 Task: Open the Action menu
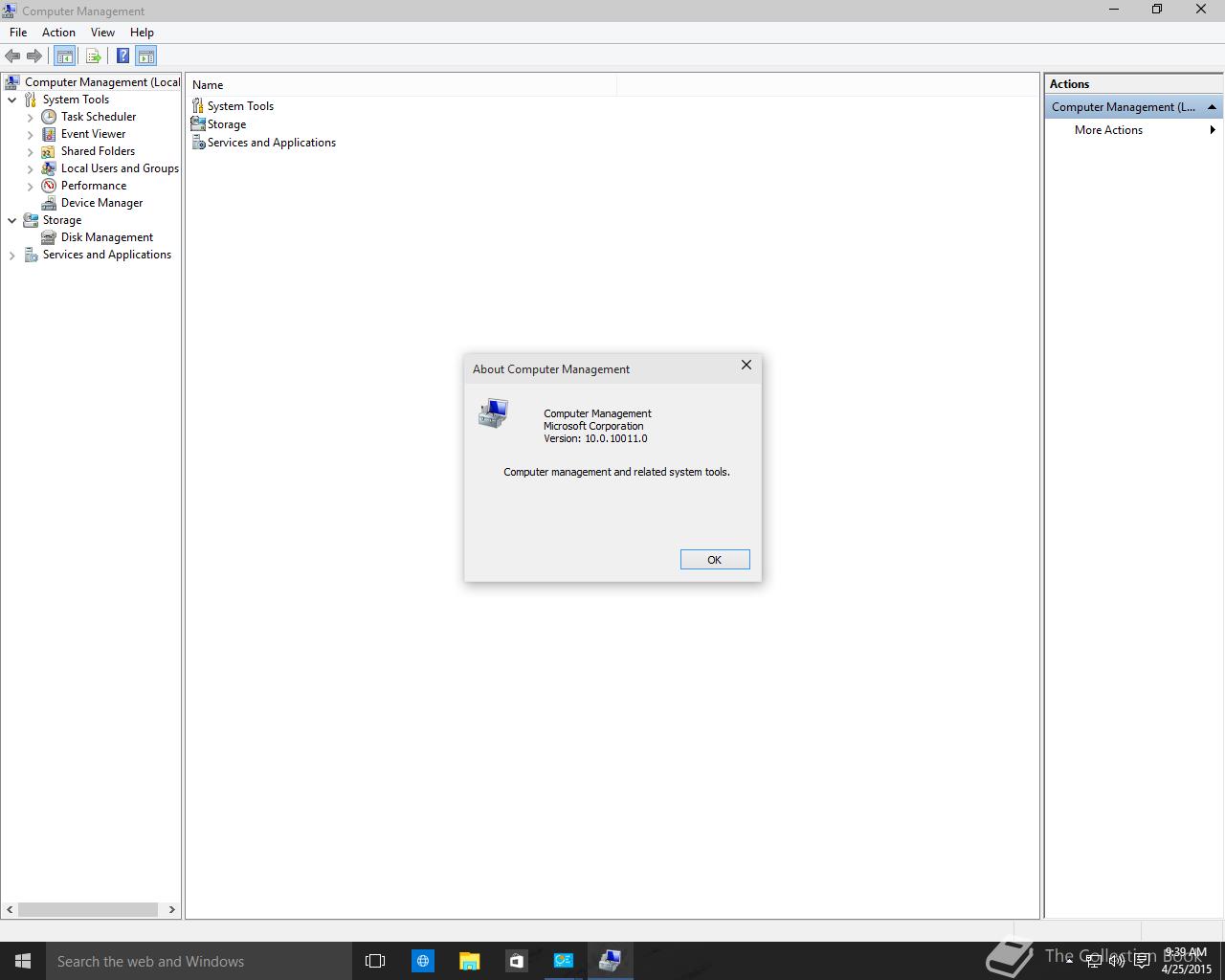(x=58, y=33)
